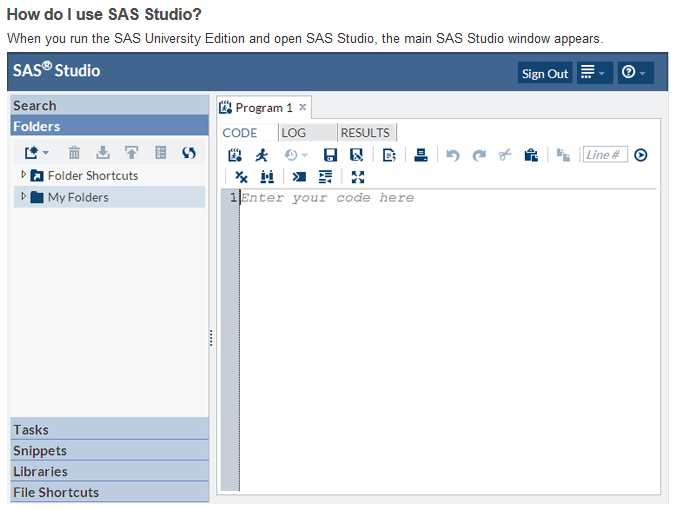Expand the Snippets panel section
This screenshot has width=676, height=510.
(110, 451)
